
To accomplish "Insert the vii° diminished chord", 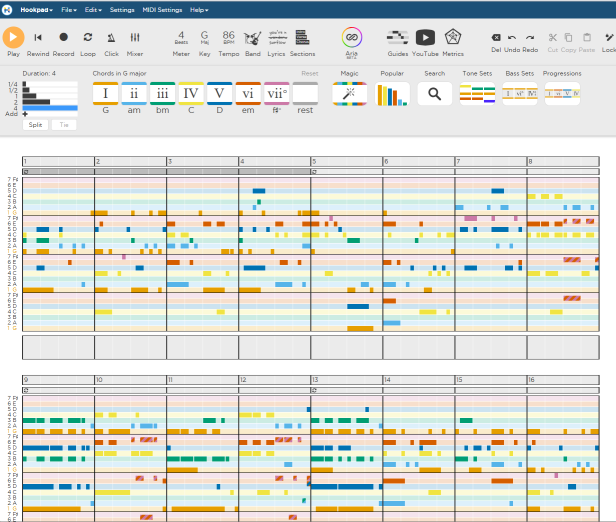I will point(277,93).
